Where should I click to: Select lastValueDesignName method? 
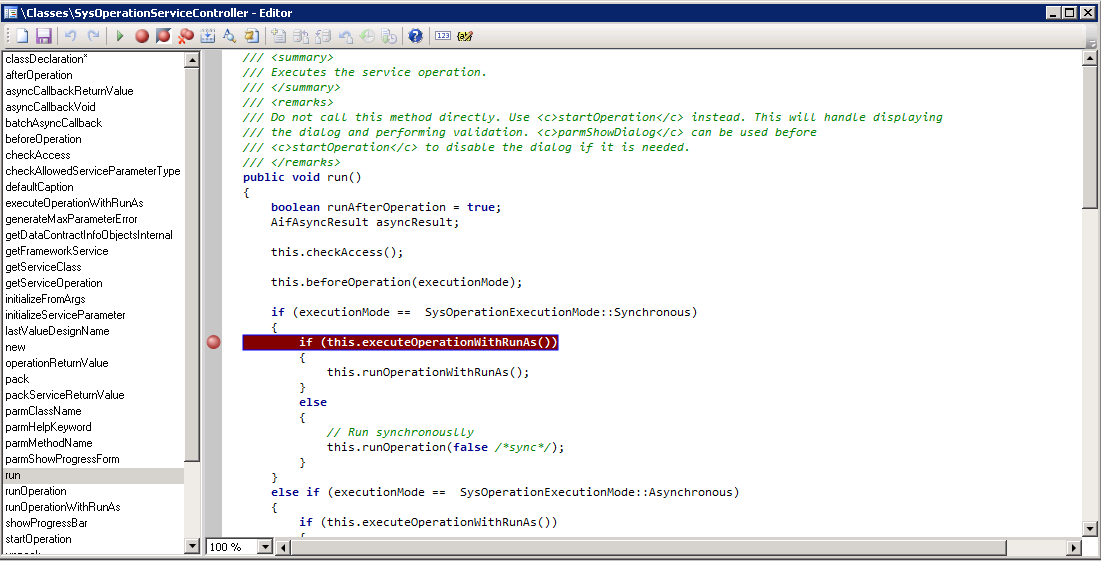click(58, 331)
